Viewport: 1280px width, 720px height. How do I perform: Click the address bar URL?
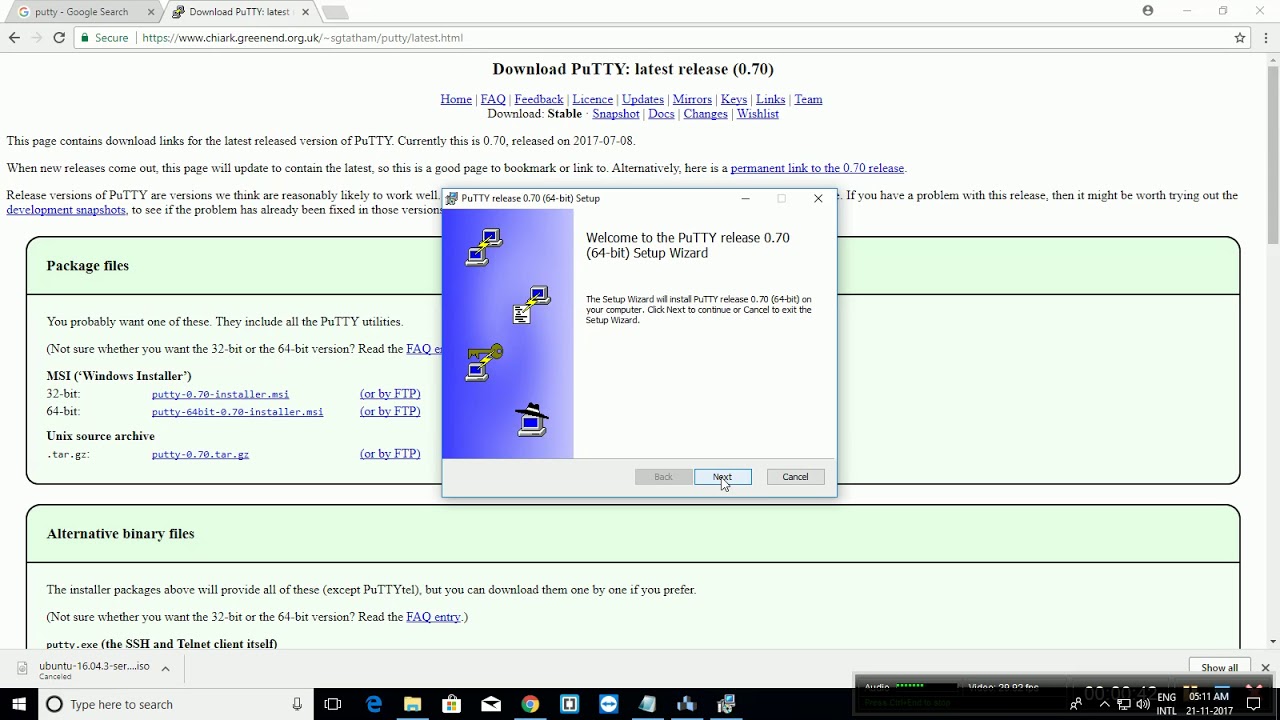[x=302, y=38]
